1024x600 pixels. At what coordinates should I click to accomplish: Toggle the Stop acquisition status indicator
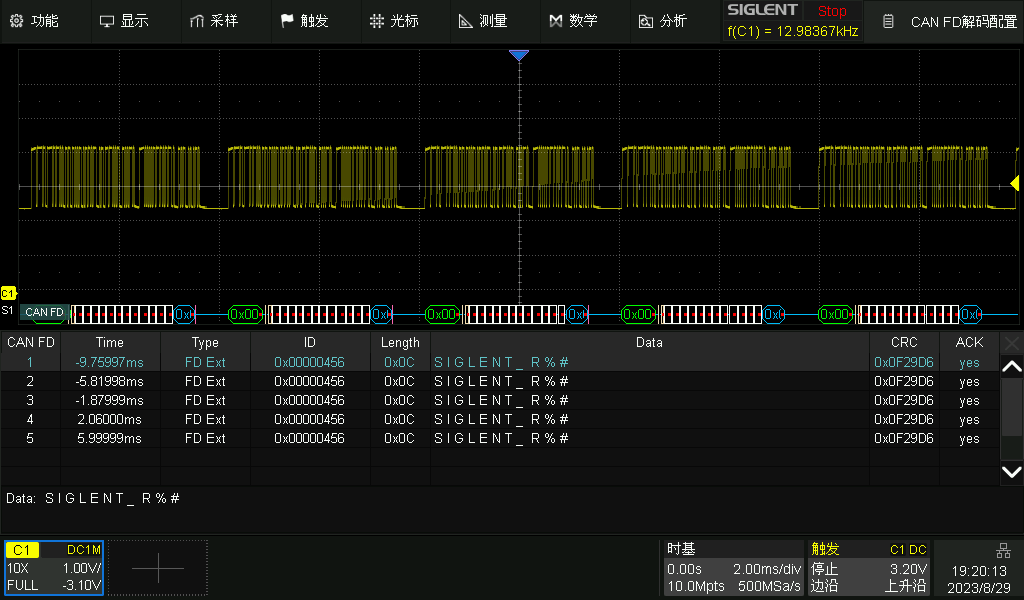[831, 11]
